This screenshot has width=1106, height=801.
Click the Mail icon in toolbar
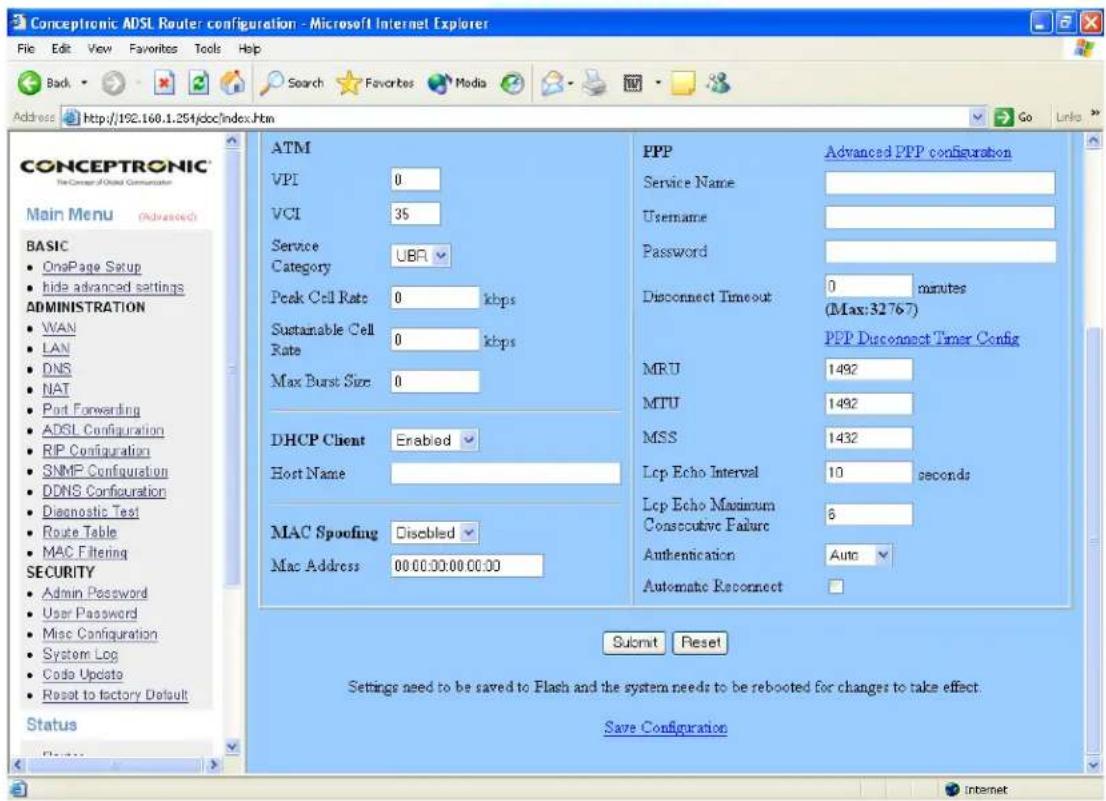coord(552,83)
